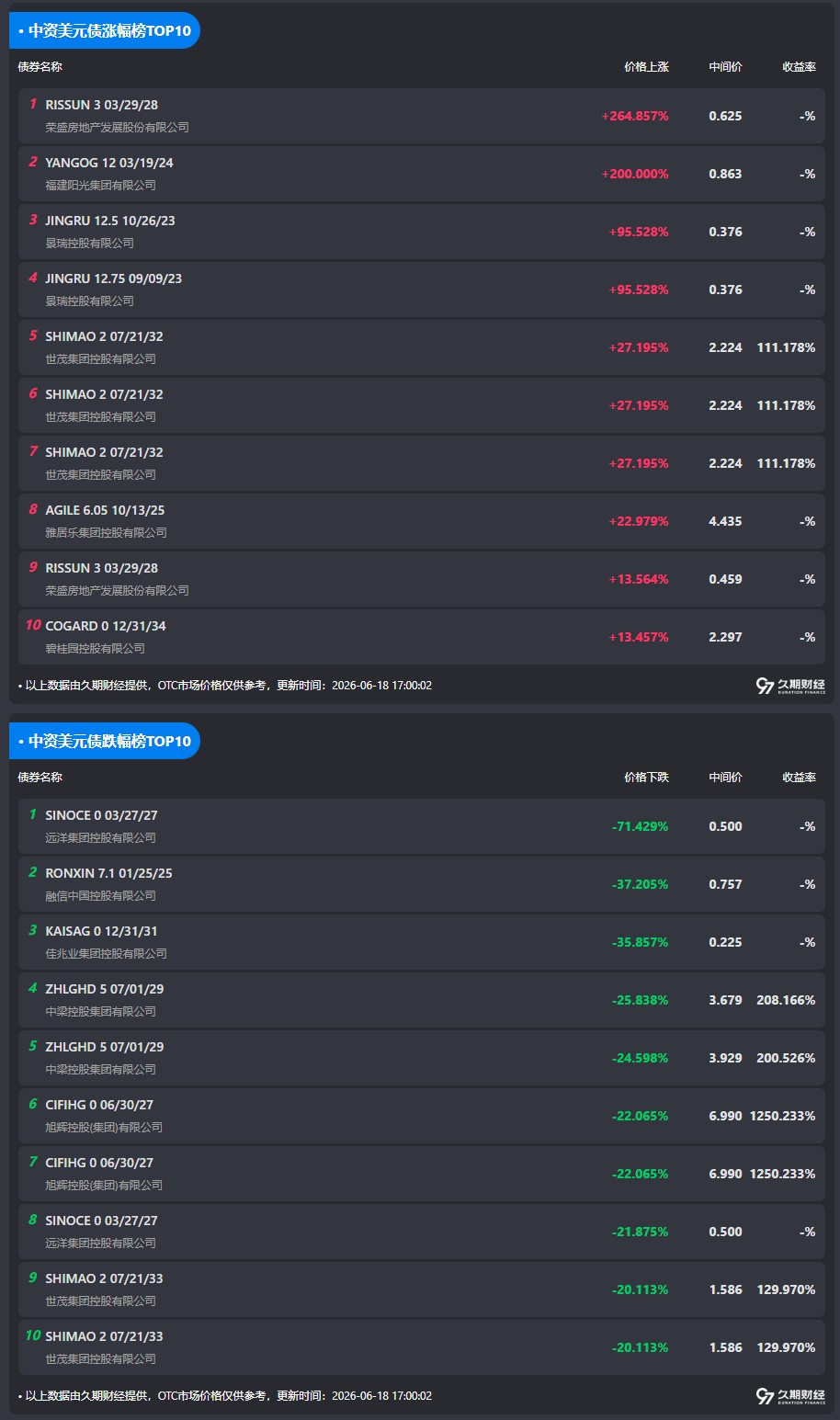
Task: Open rank 5 SHIMAO 2 07/21/32 bond
Action: click(104, 336)
